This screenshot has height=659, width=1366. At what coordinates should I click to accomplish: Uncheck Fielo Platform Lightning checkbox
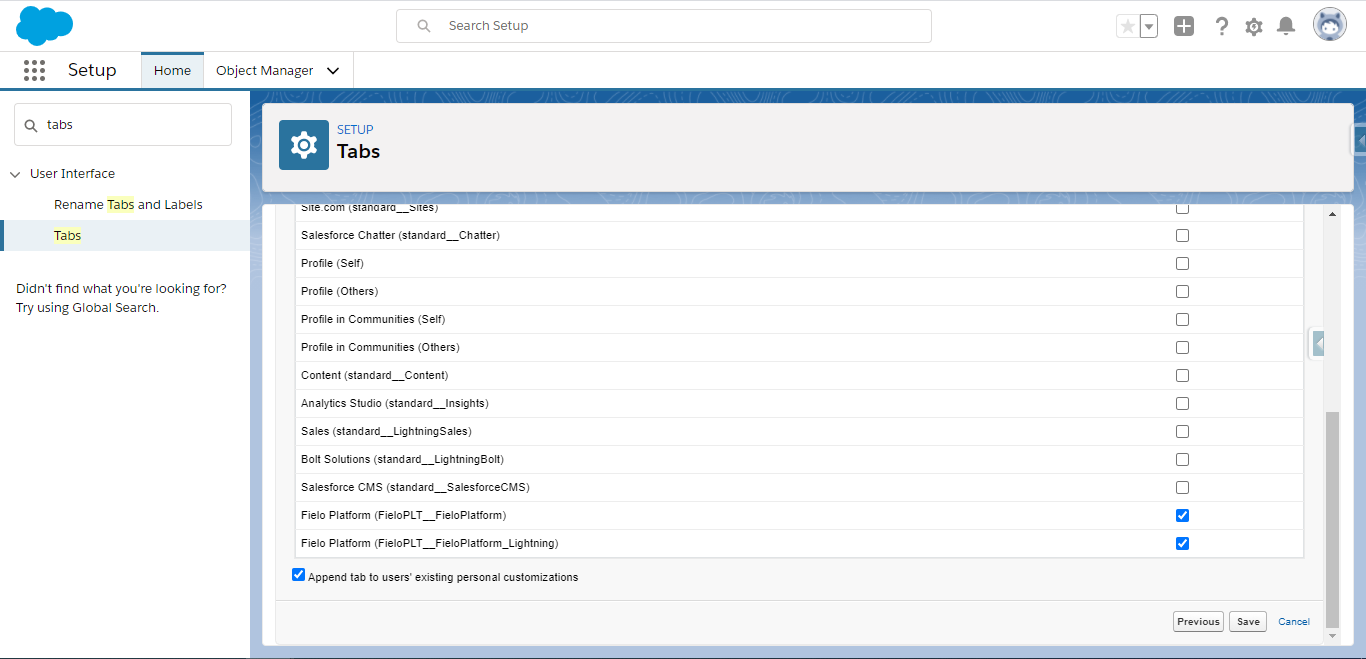tap(1182, 544)
